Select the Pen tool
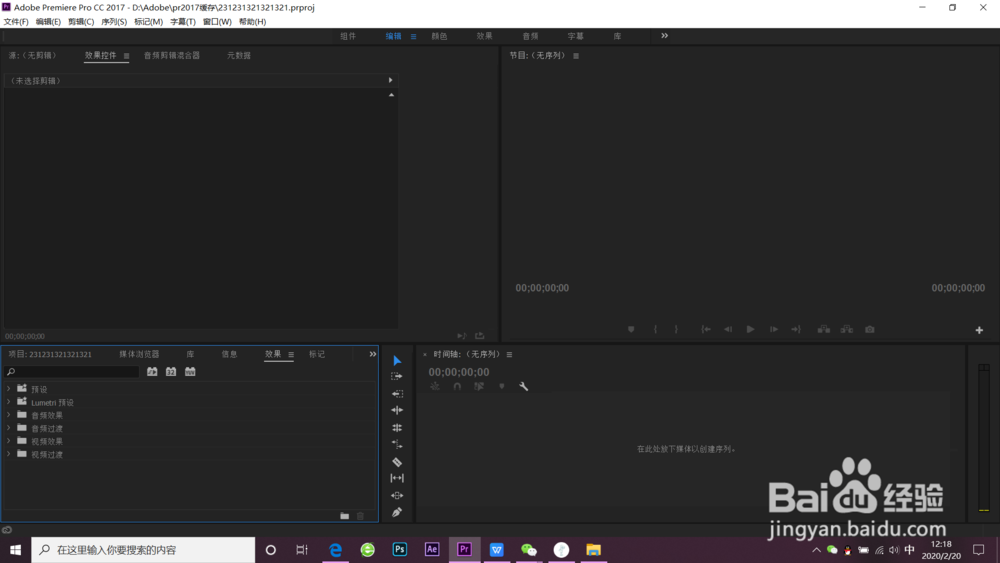 coord(397,512)
